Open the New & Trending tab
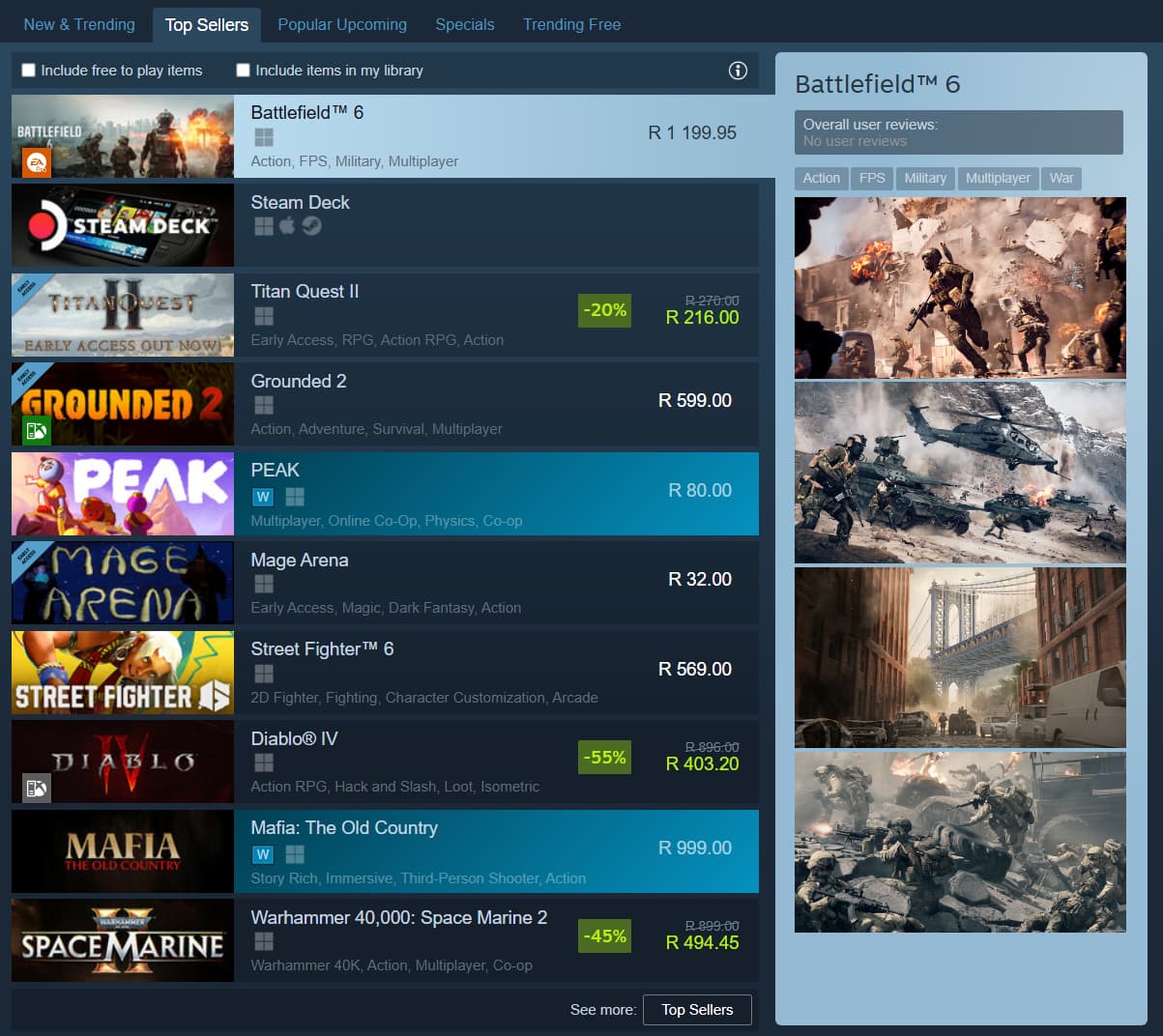This screenshot has height=1036, width=1163. (x=79, y=24)
